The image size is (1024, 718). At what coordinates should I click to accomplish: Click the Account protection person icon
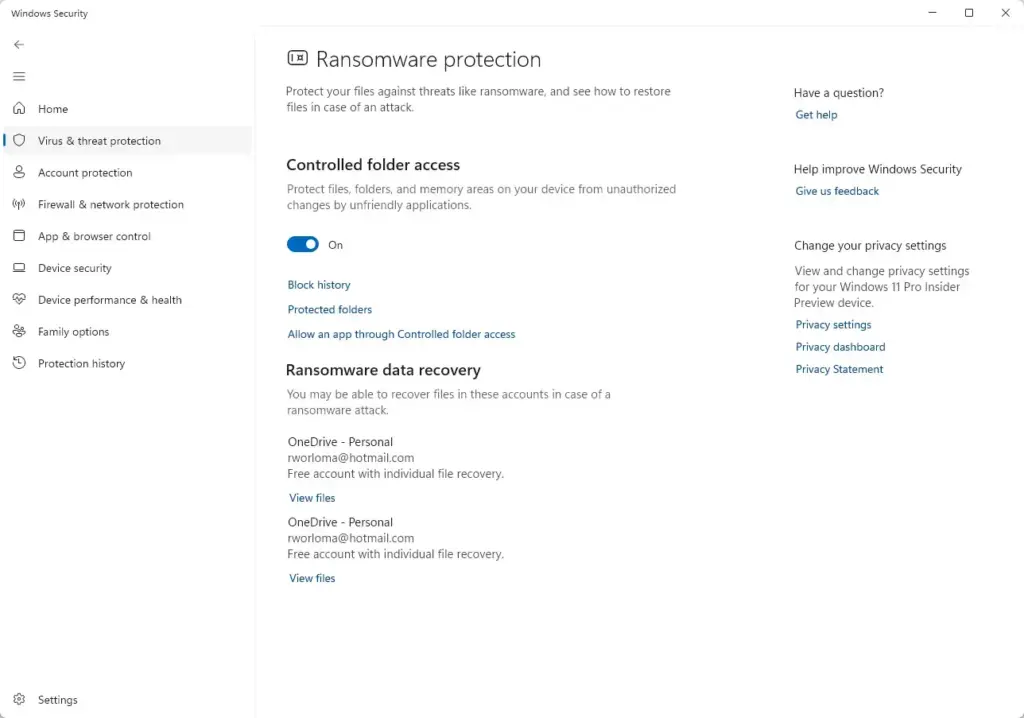coord(19,172)
